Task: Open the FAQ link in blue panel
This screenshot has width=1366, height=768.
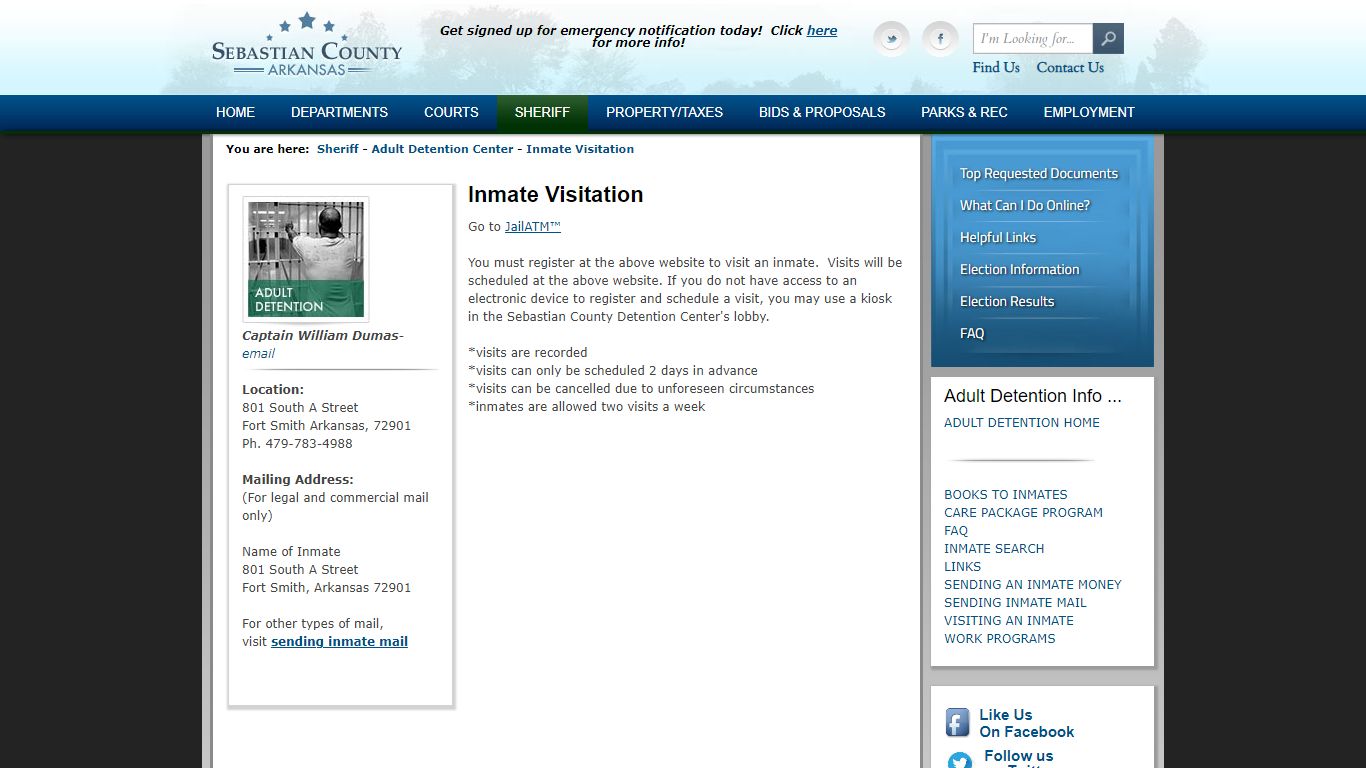Action: pos(972,333)
